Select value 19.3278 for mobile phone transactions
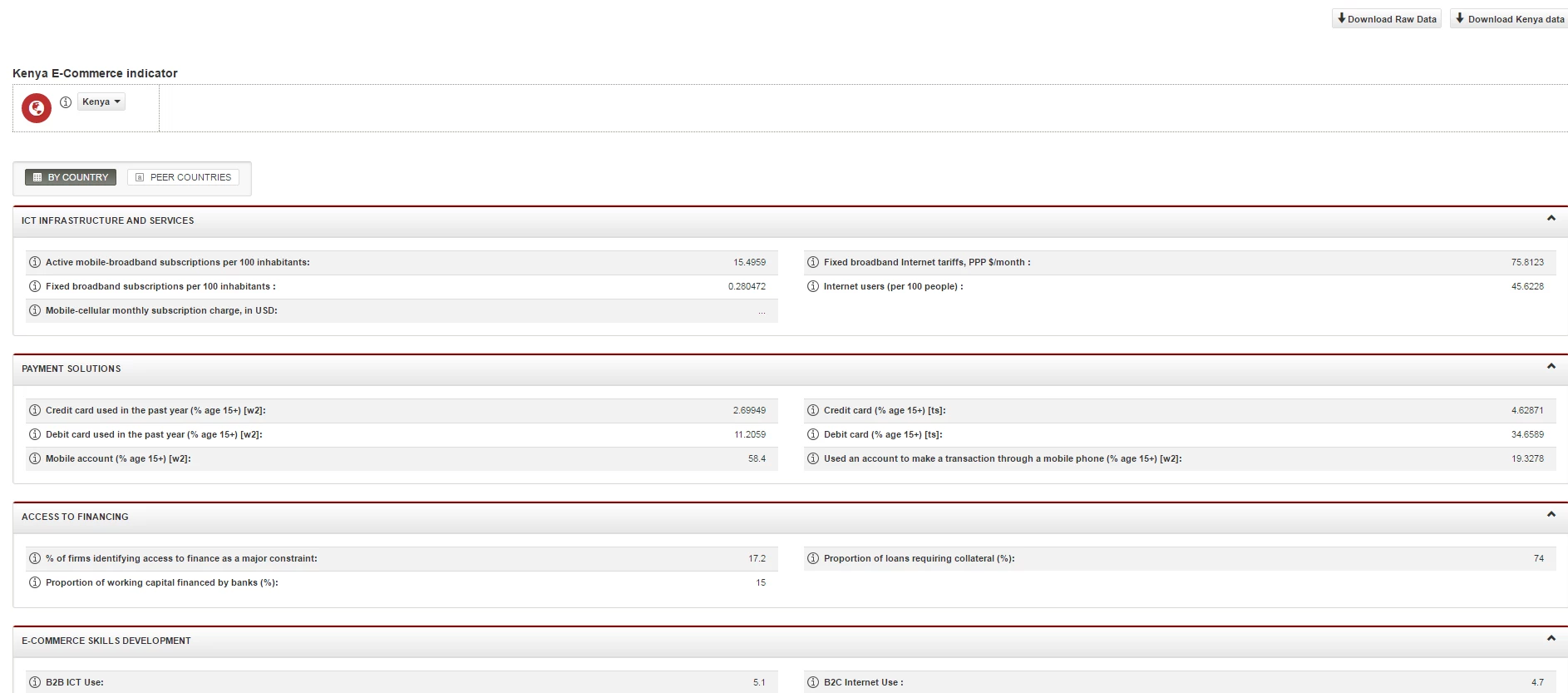This screenshot has width=1568, height=693. tap(1527, 458)
